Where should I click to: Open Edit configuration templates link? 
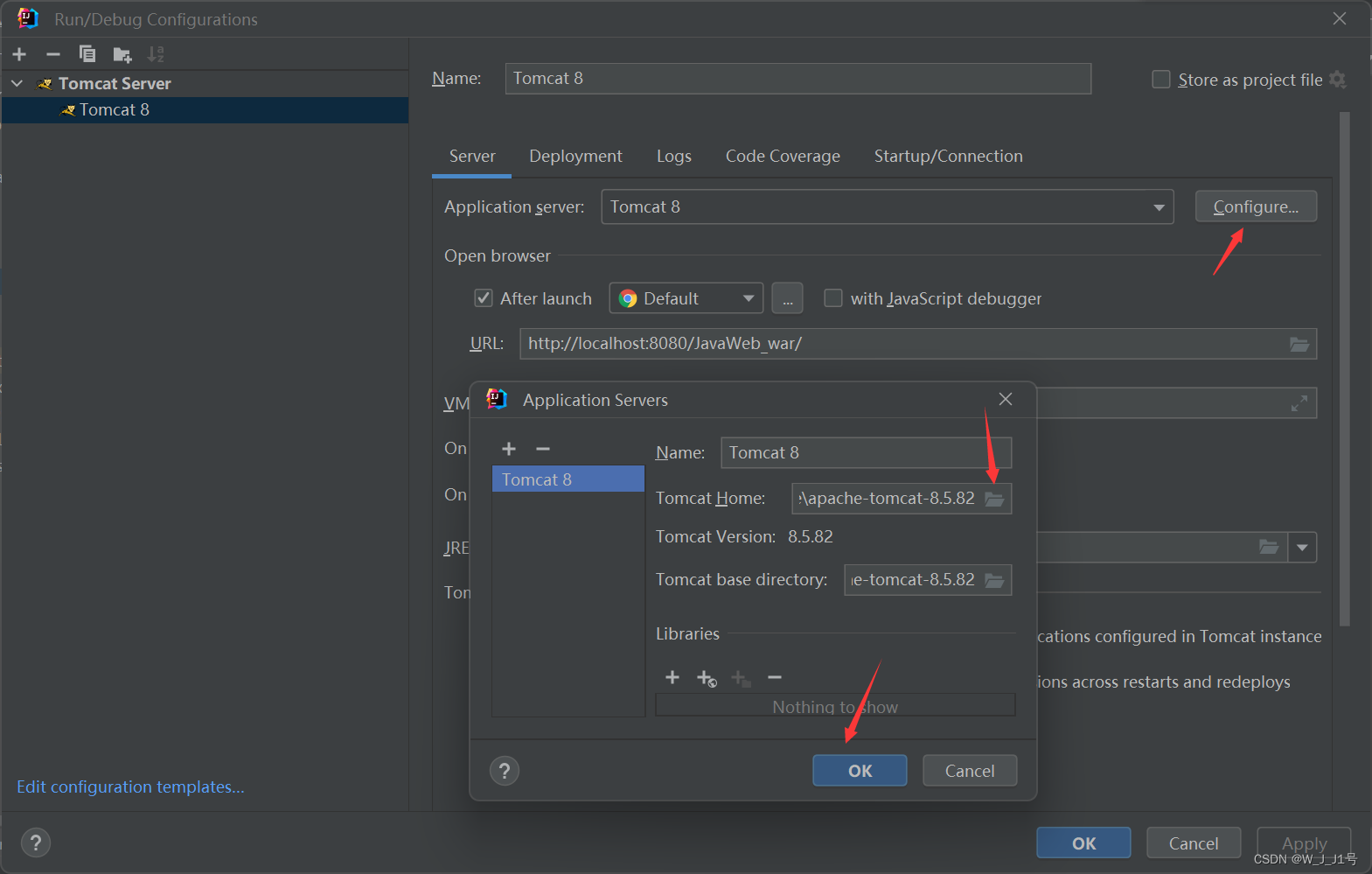(130, 787)
